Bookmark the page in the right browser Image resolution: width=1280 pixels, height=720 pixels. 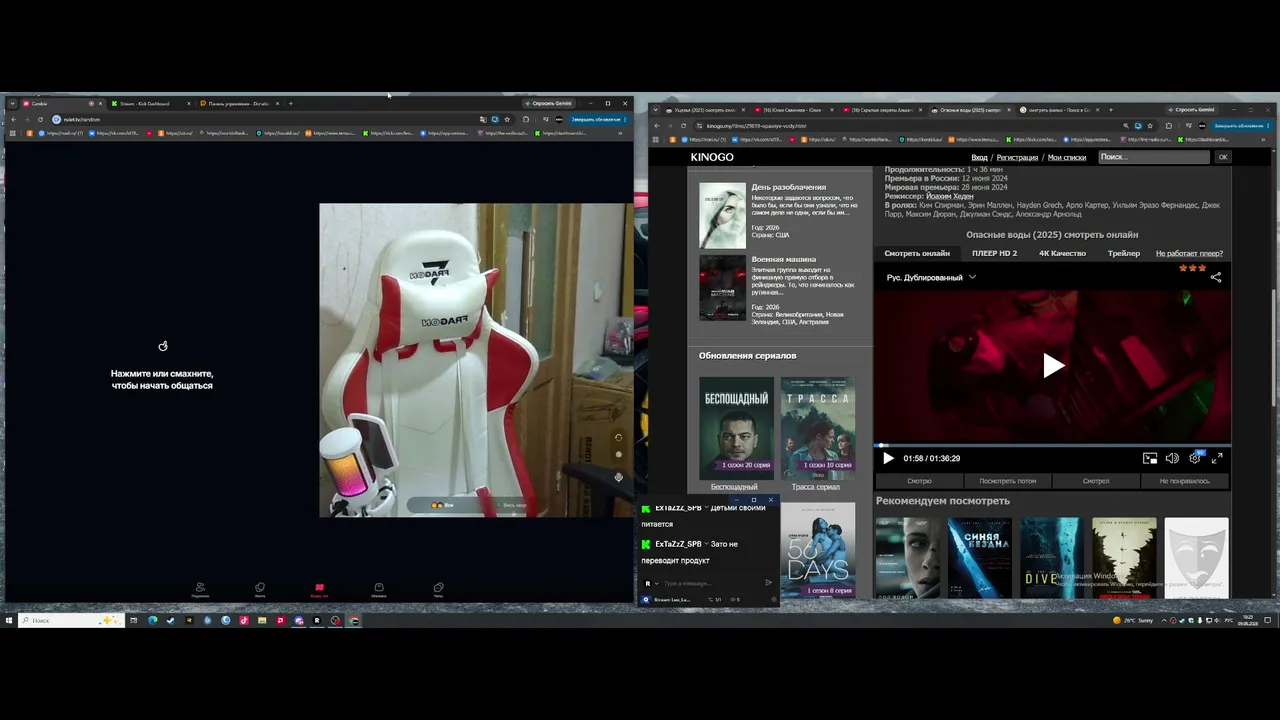(x=1150, y=126)
